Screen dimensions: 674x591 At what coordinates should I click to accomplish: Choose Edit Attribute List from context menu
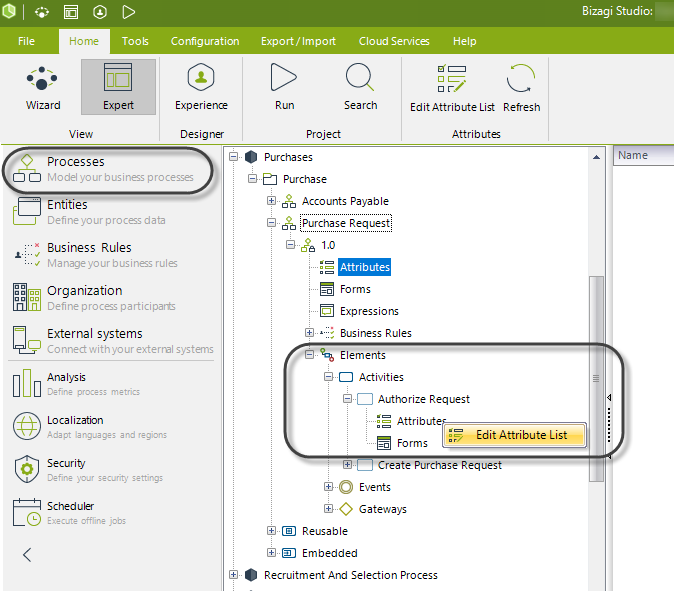(x=515, y=435)
